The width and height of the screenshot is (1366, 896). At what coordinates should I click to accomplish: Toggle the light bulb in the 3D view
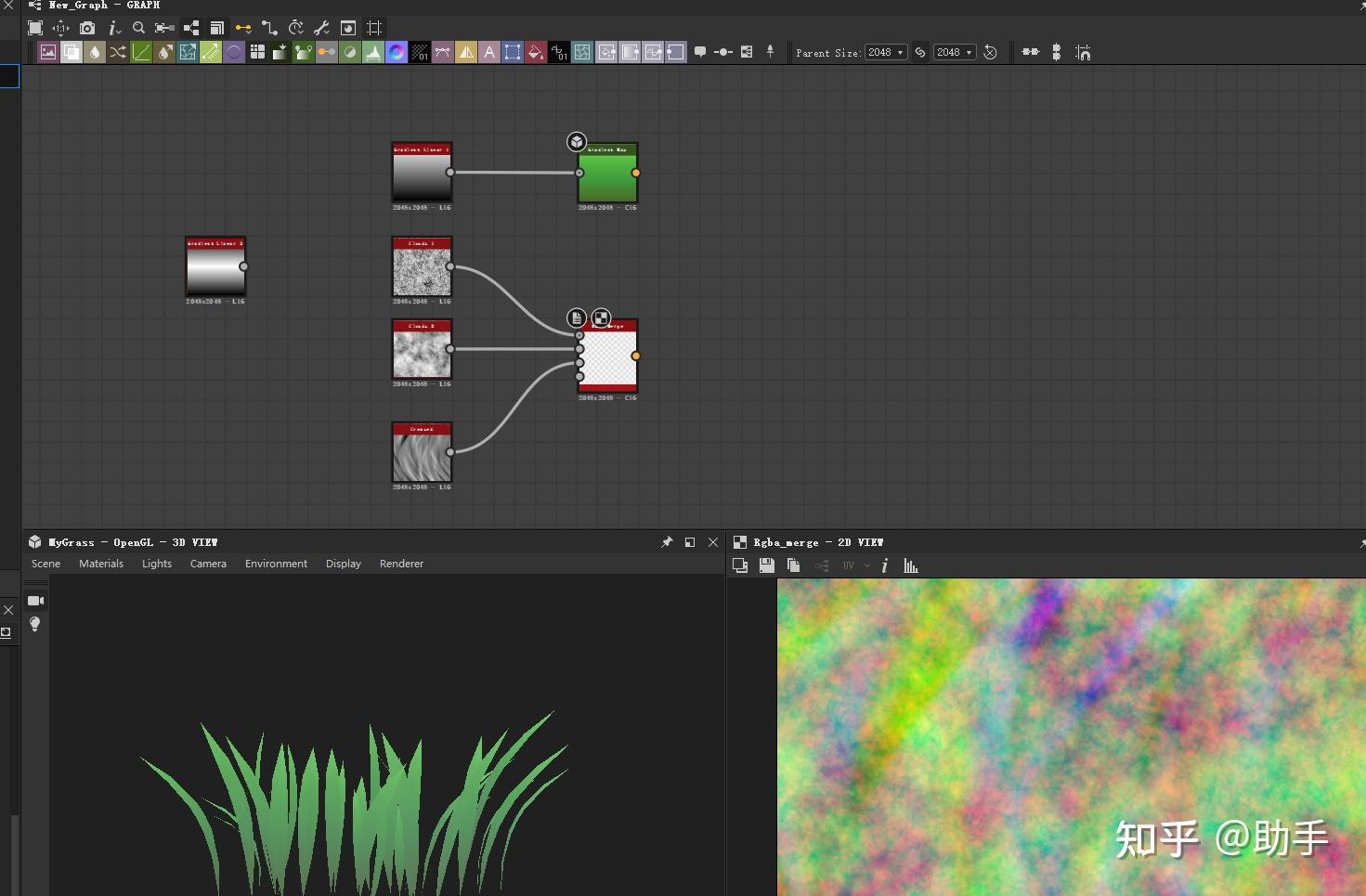pos(35,624)
